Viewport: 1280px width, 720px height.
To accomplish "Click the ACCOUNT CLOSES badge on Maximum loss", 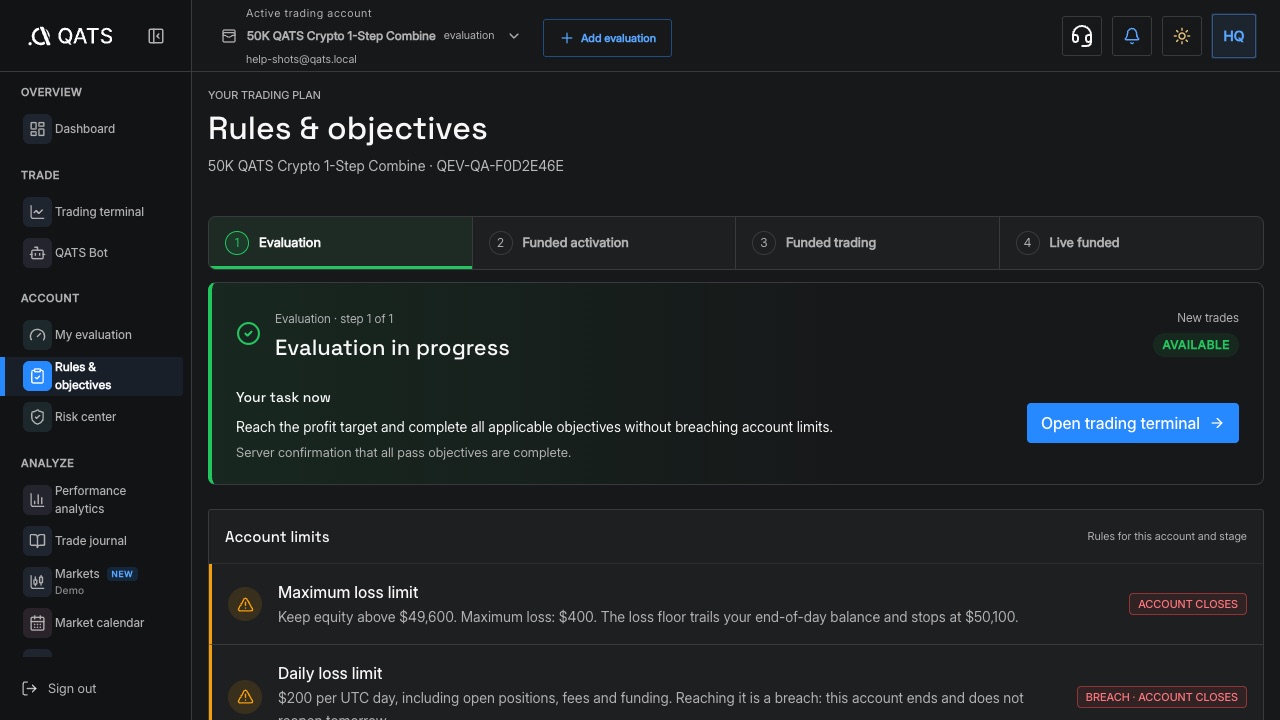I will [x=1188, y=604].
